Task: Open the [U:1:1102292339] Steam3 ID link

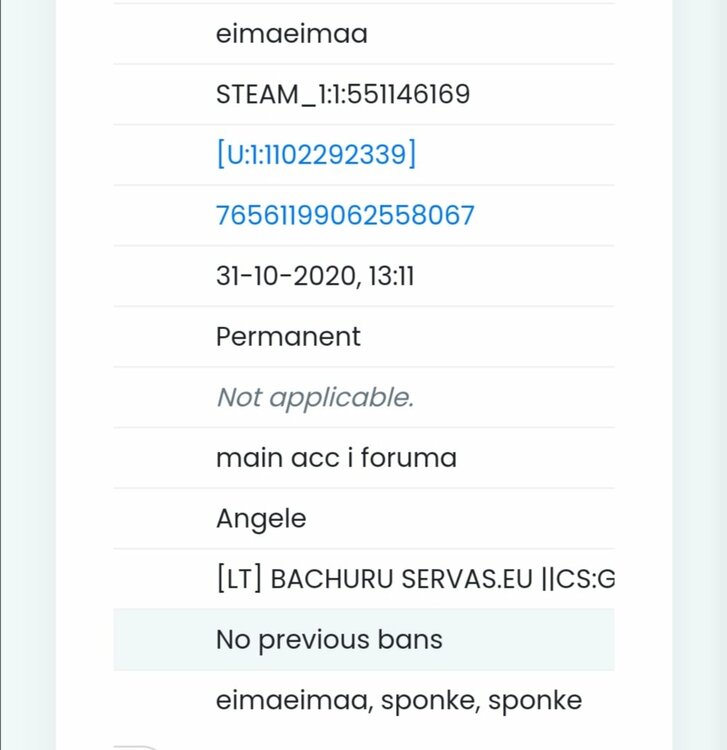Action: [316, 155]
